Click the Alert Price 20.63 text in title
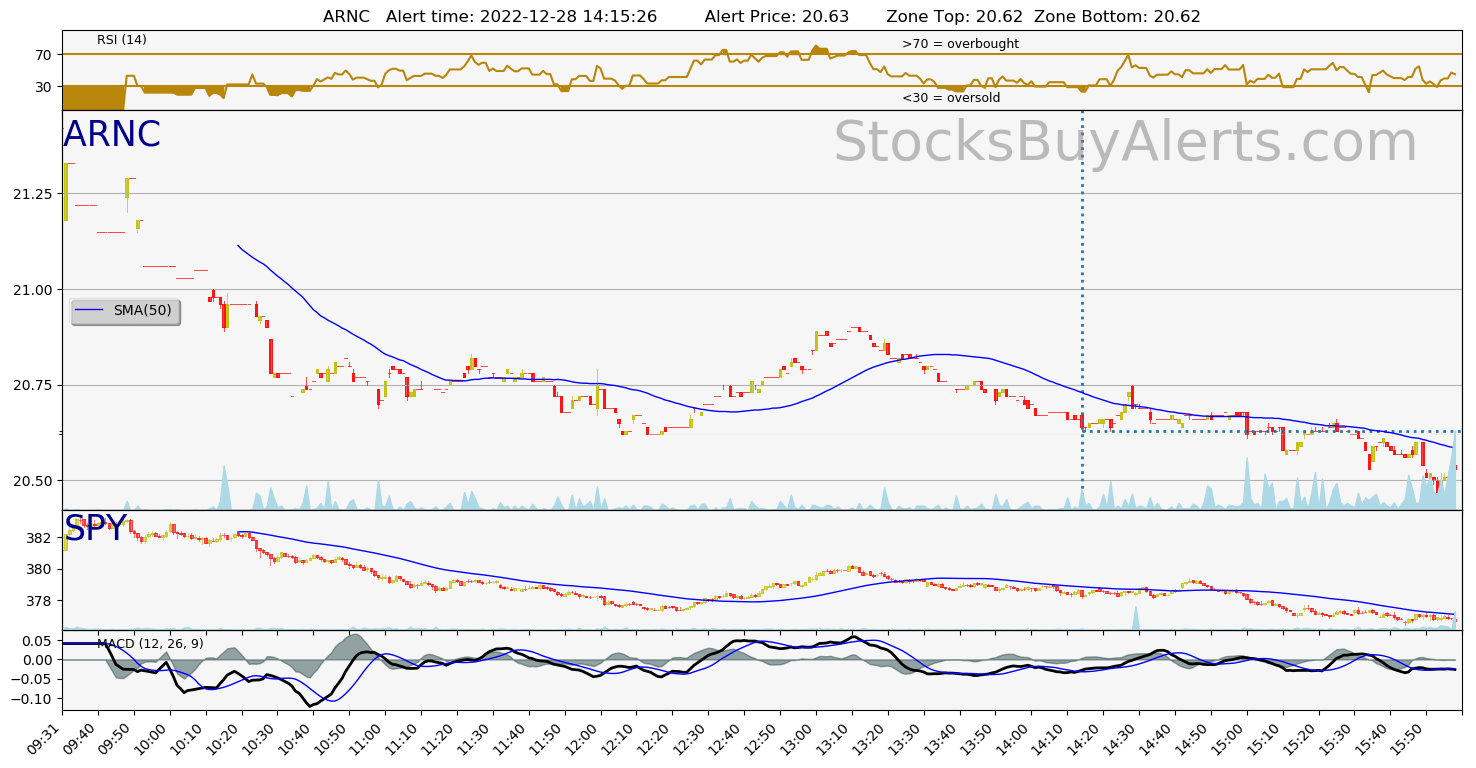 pyautogui.click(x=777, y=17)
